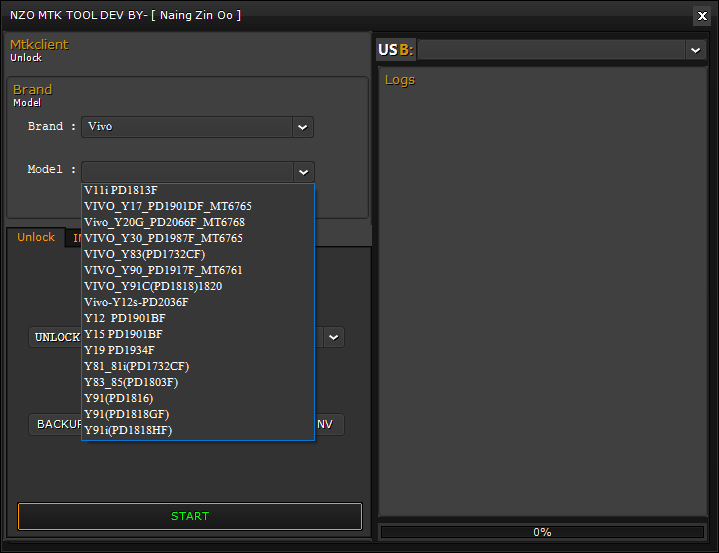Choose Y12 PD1901BF model
This screenshot has height=553, width=719.
(125, 318)
